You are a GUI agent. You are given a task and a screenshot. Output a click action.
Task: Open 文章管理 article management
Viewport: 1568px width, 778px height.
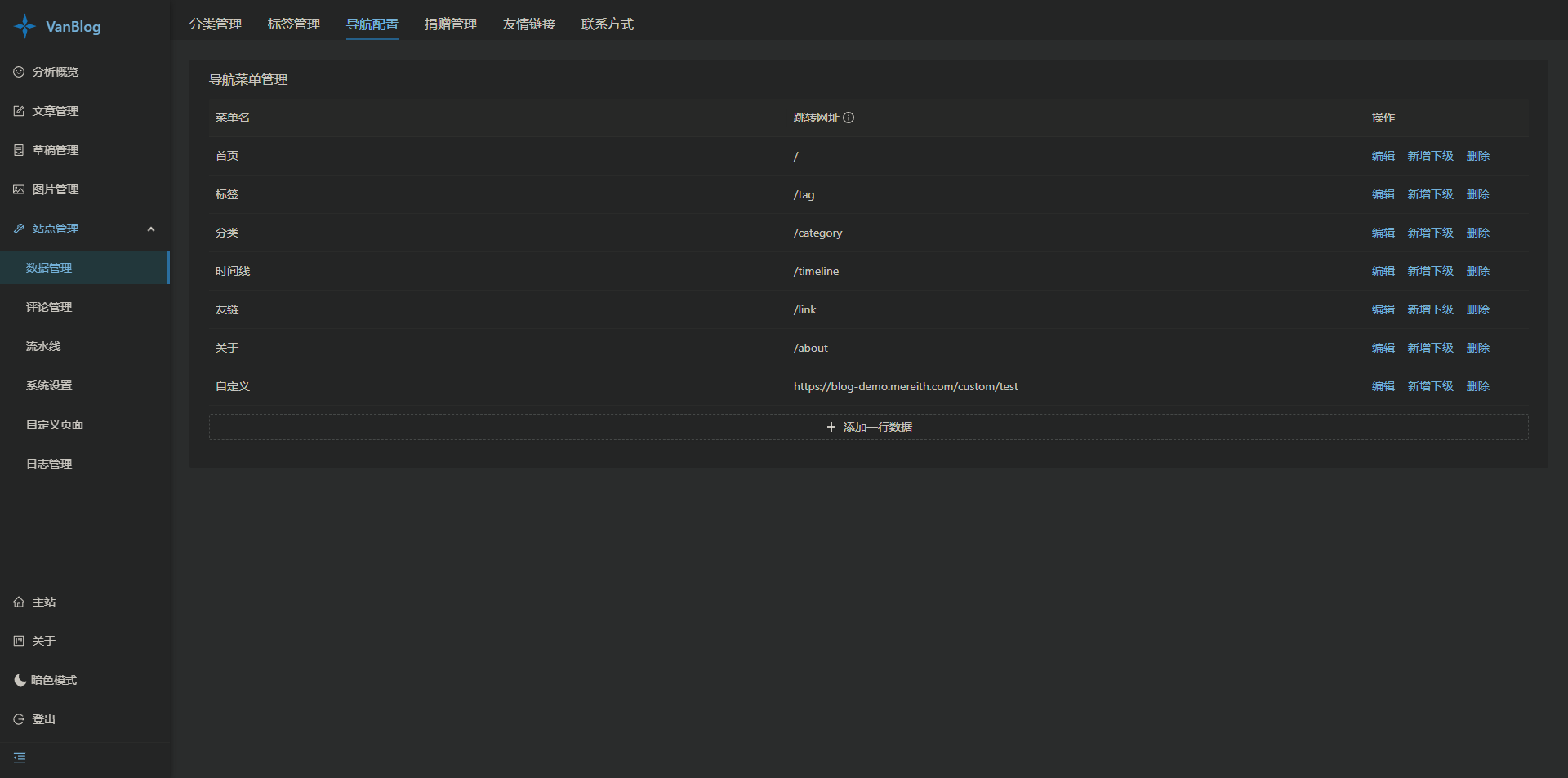click(x=55, y=111)
